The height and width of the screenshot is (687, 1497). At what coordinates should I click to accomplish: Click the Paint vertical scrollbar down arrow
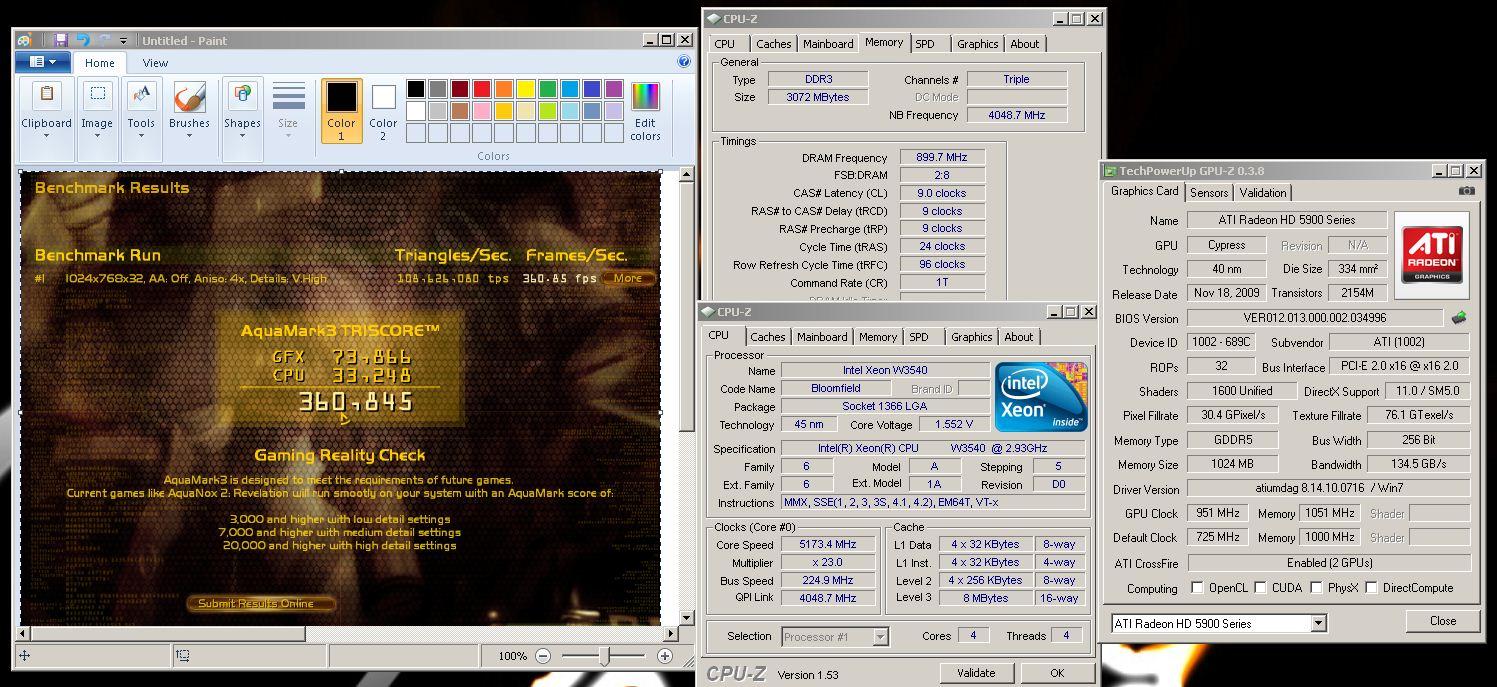686,618
